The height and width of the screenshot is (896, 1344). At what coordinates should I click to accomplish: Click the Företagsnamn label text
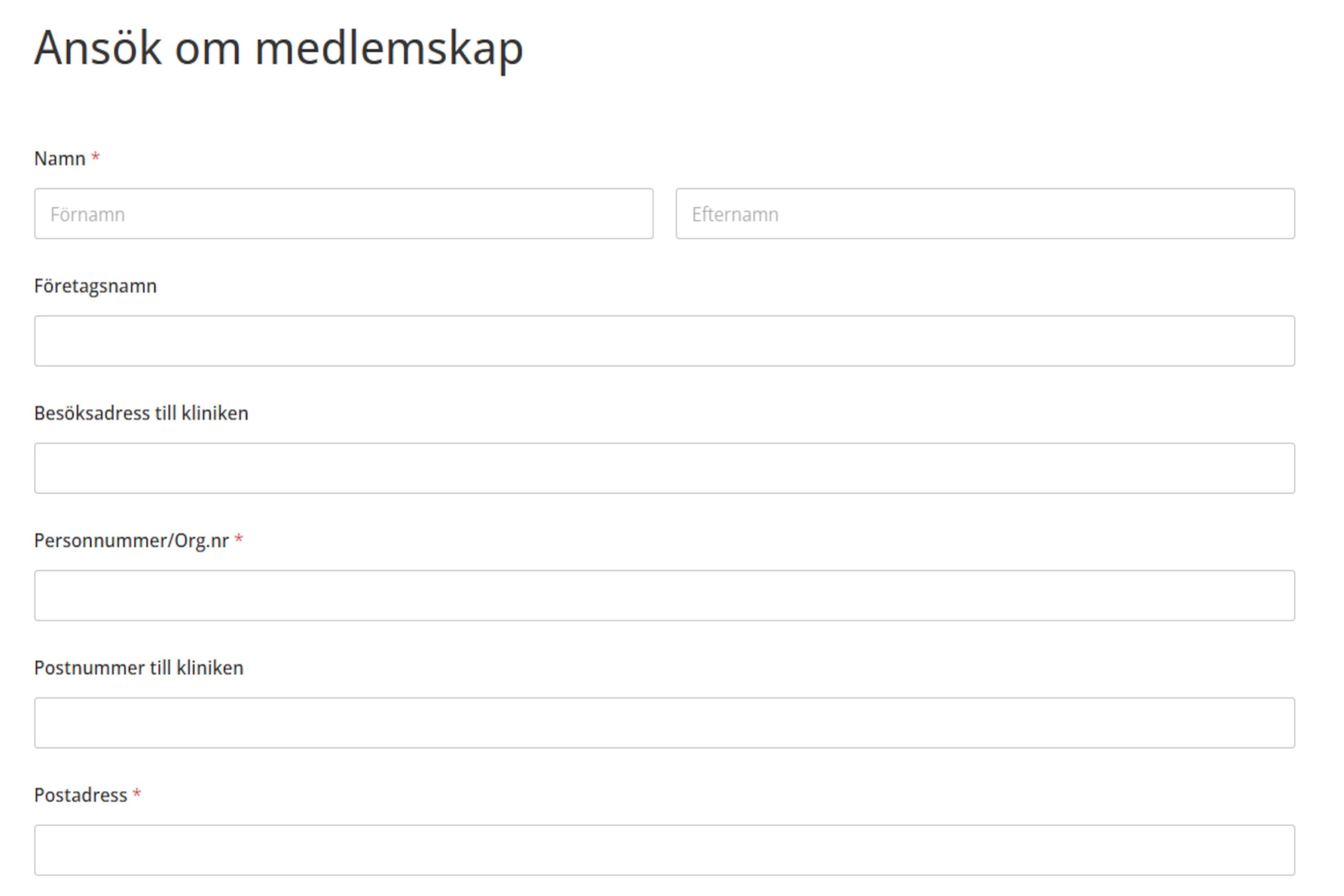point(96,286)
